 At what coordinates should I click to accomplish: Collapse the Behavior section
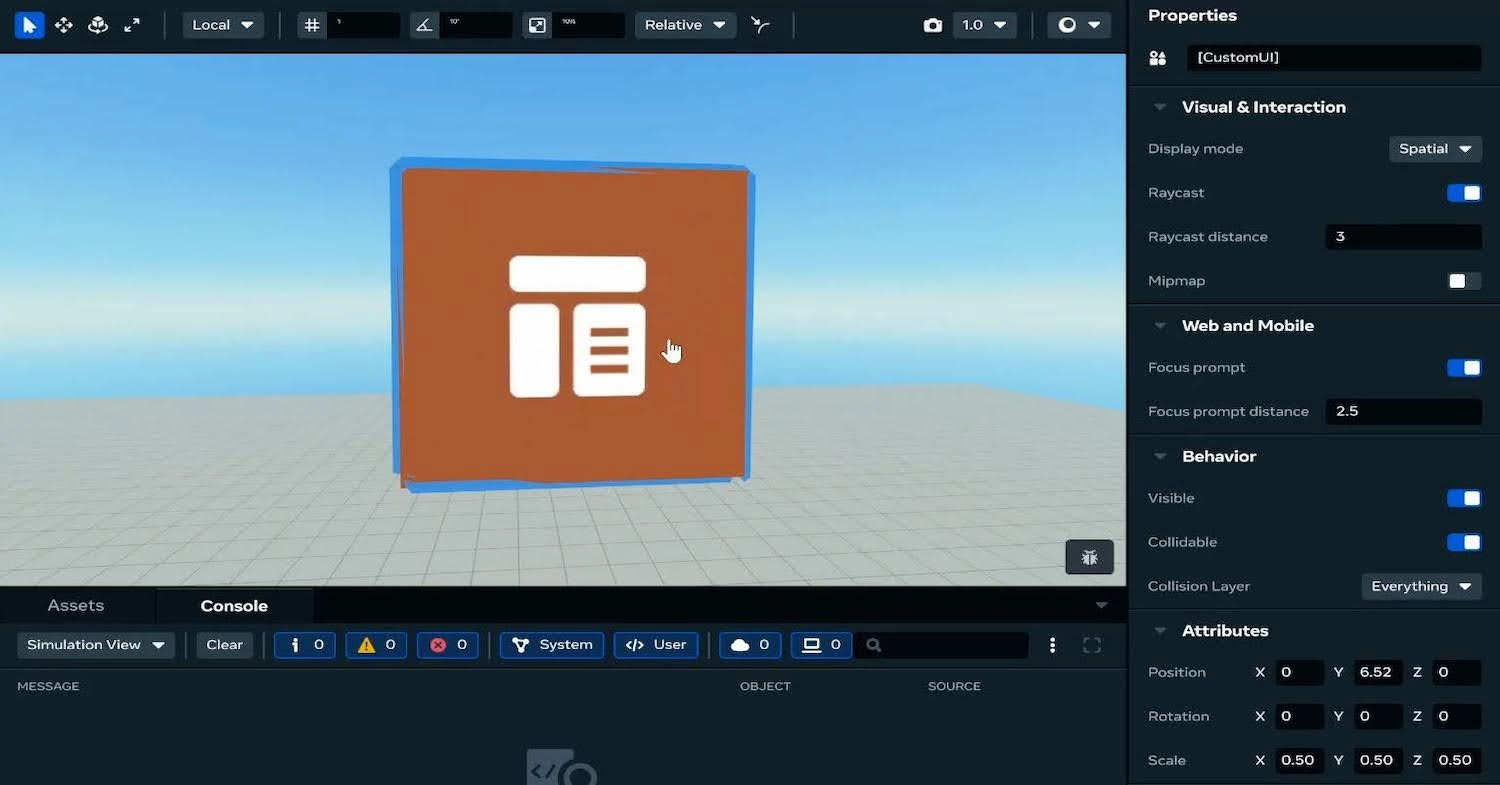[1160, 456]
